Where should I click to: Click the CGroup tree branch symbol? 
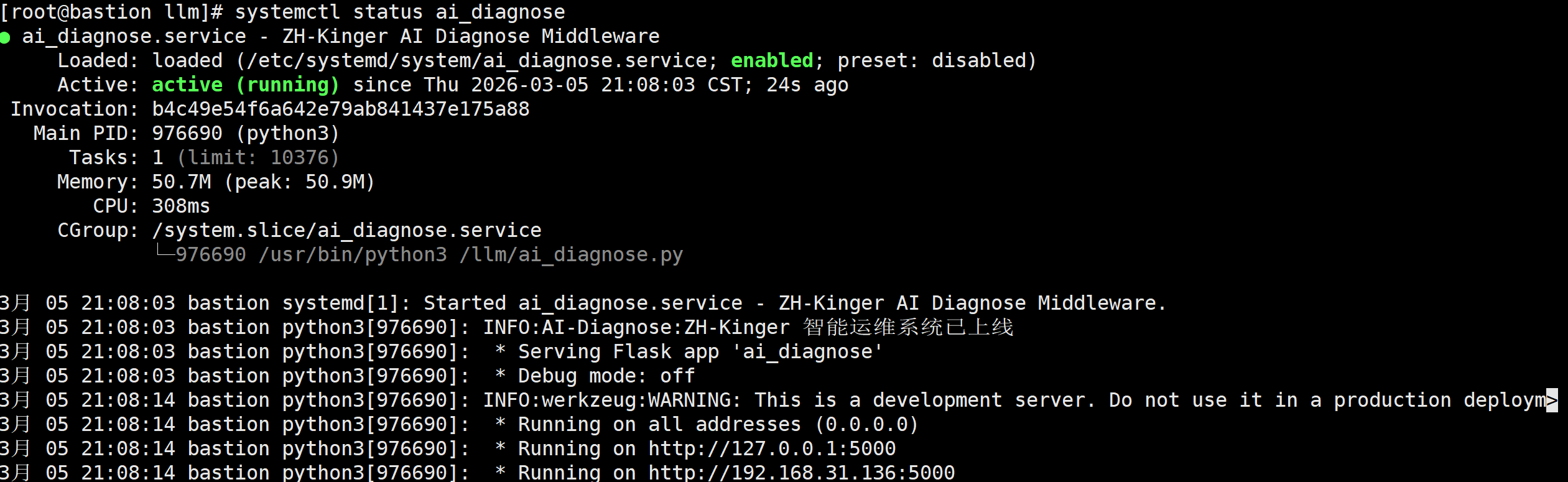coord(165,251)
